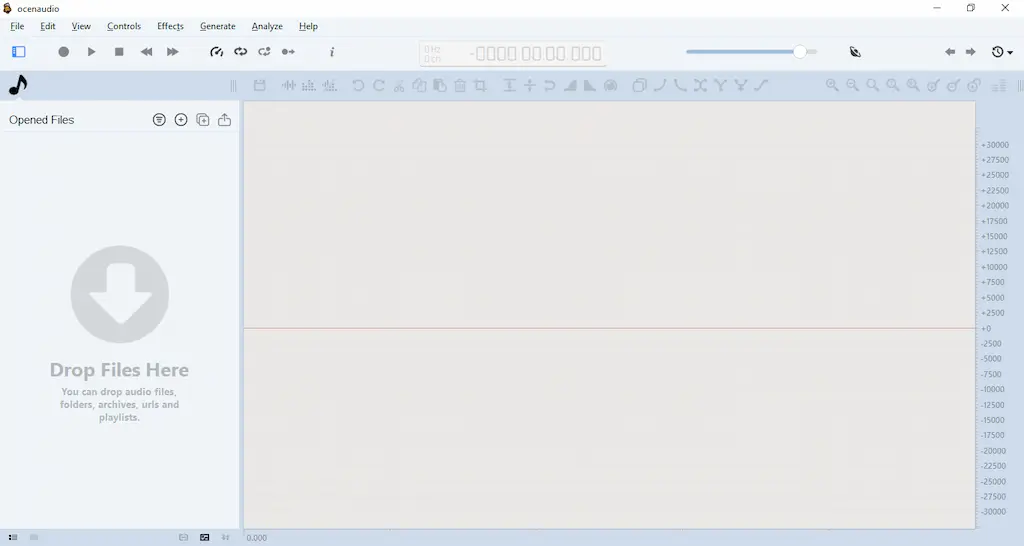Click the add file plus icon
This screenshot has width=1024, height=546.
181,120
